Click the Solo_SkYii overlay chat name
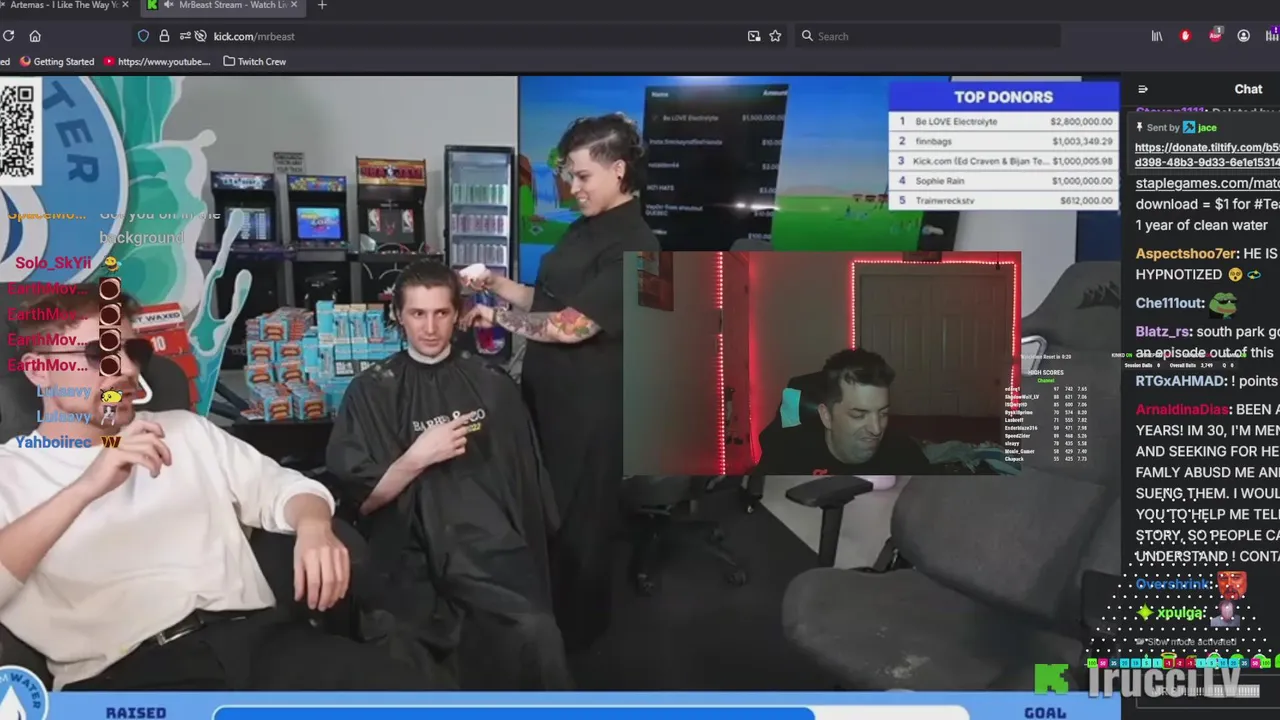The width and height of the screenshot is (1280, 720). 53,263
